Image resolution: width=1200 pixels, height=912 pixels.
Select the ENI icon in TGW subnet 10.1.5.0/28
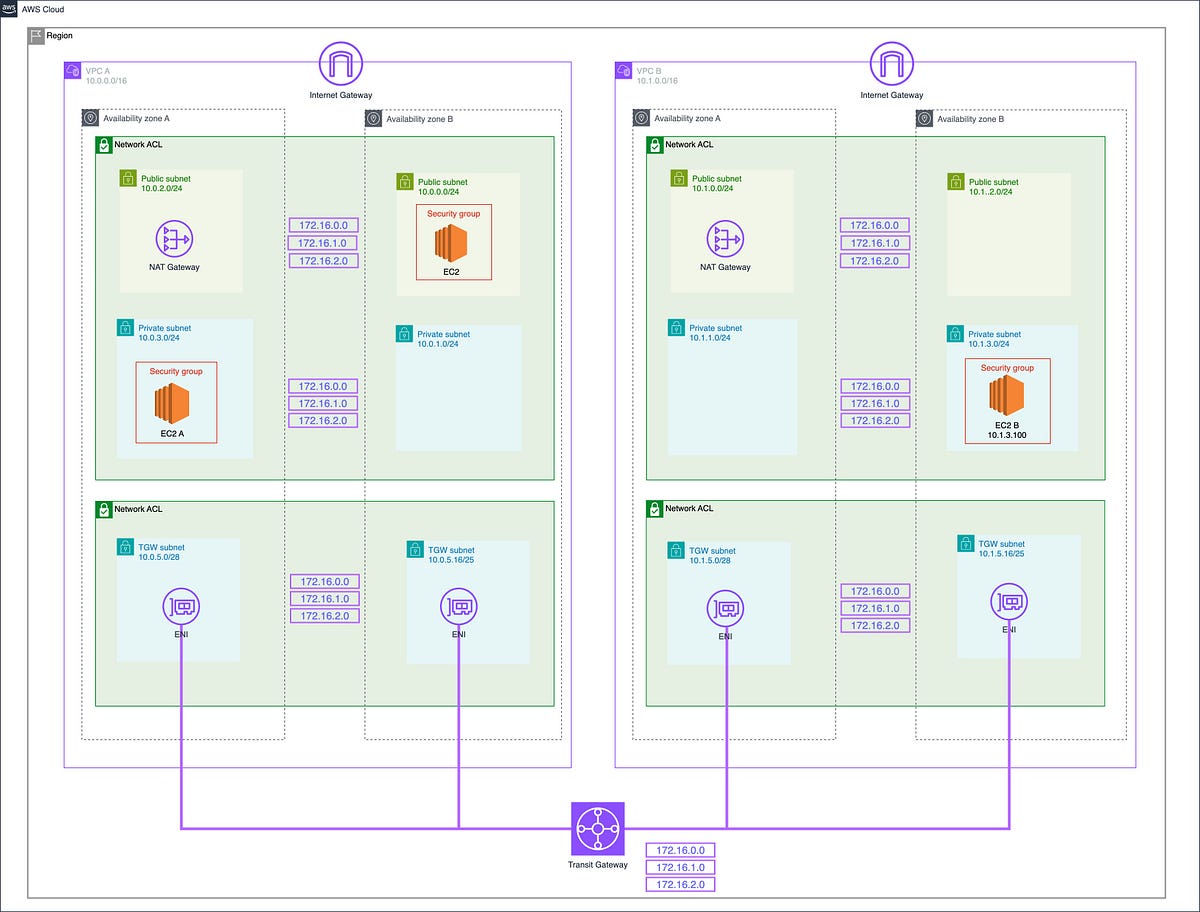click(726, 608)
